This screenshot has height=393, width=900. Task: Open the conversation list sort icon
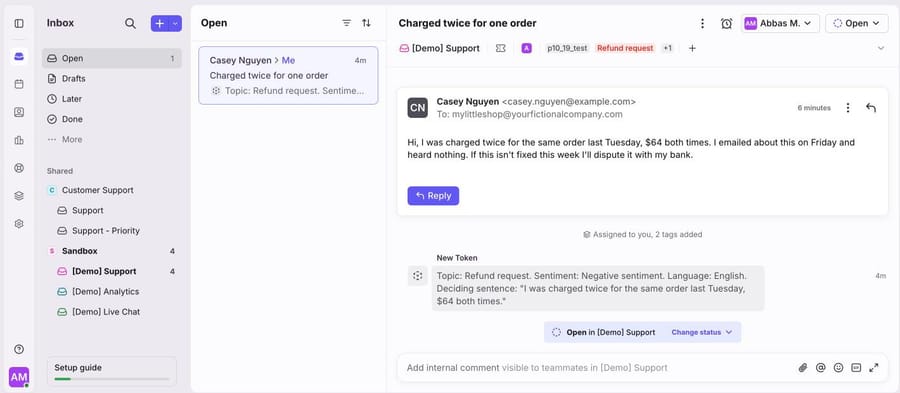click(366, 23)
